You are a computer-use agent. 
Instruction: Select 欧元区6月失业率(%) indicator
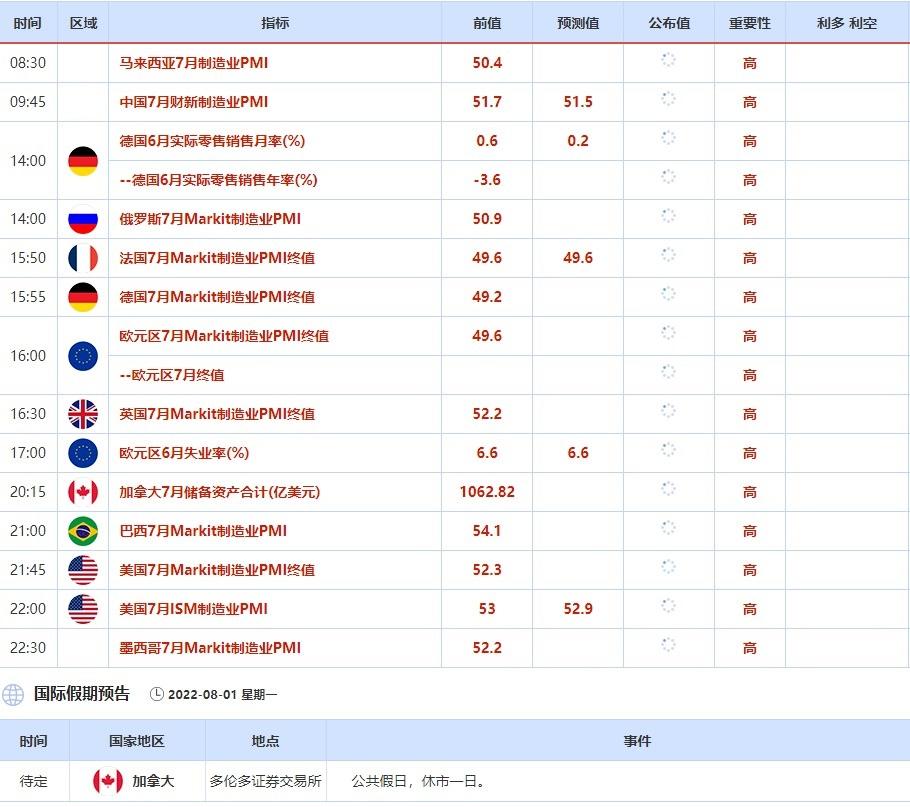(184, 453)
